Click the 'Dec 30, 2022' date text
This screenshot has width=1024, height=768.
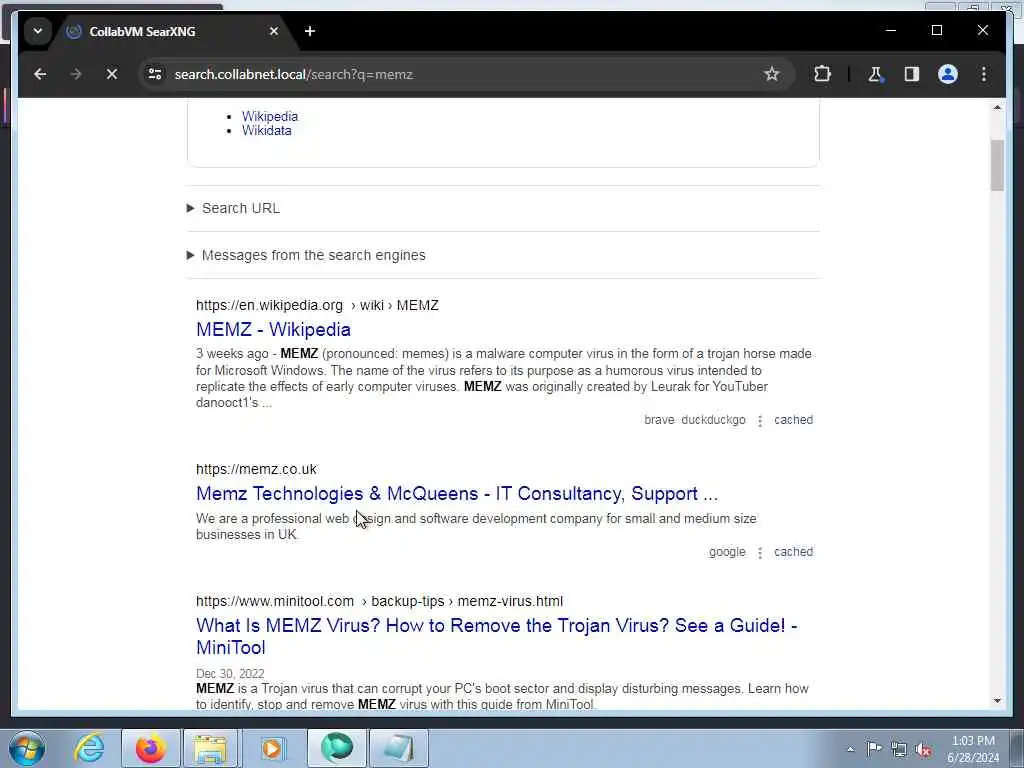[x=230, y=674]
